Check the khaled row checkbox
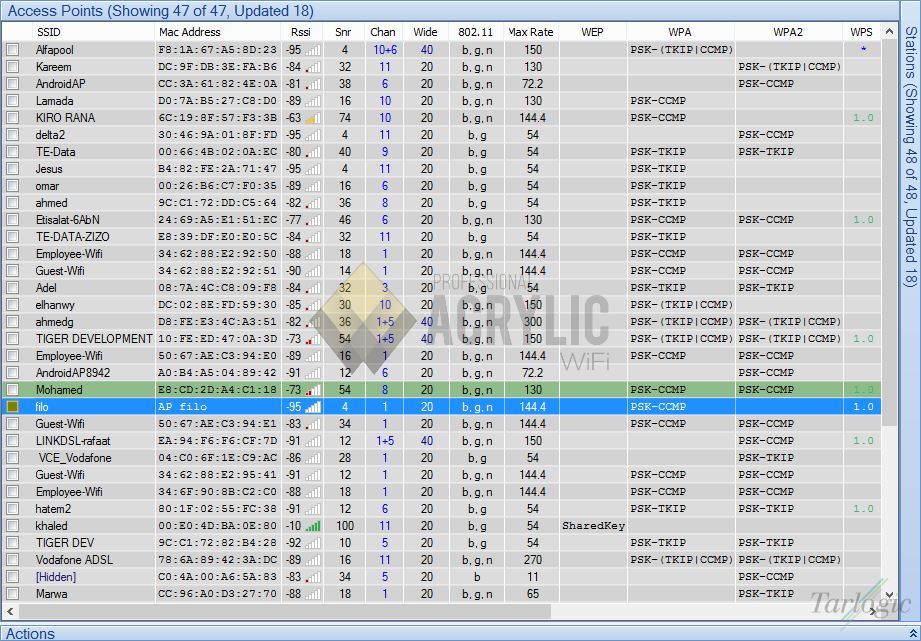This screenshot has height=641, width=921. click(x=12, y=526)
